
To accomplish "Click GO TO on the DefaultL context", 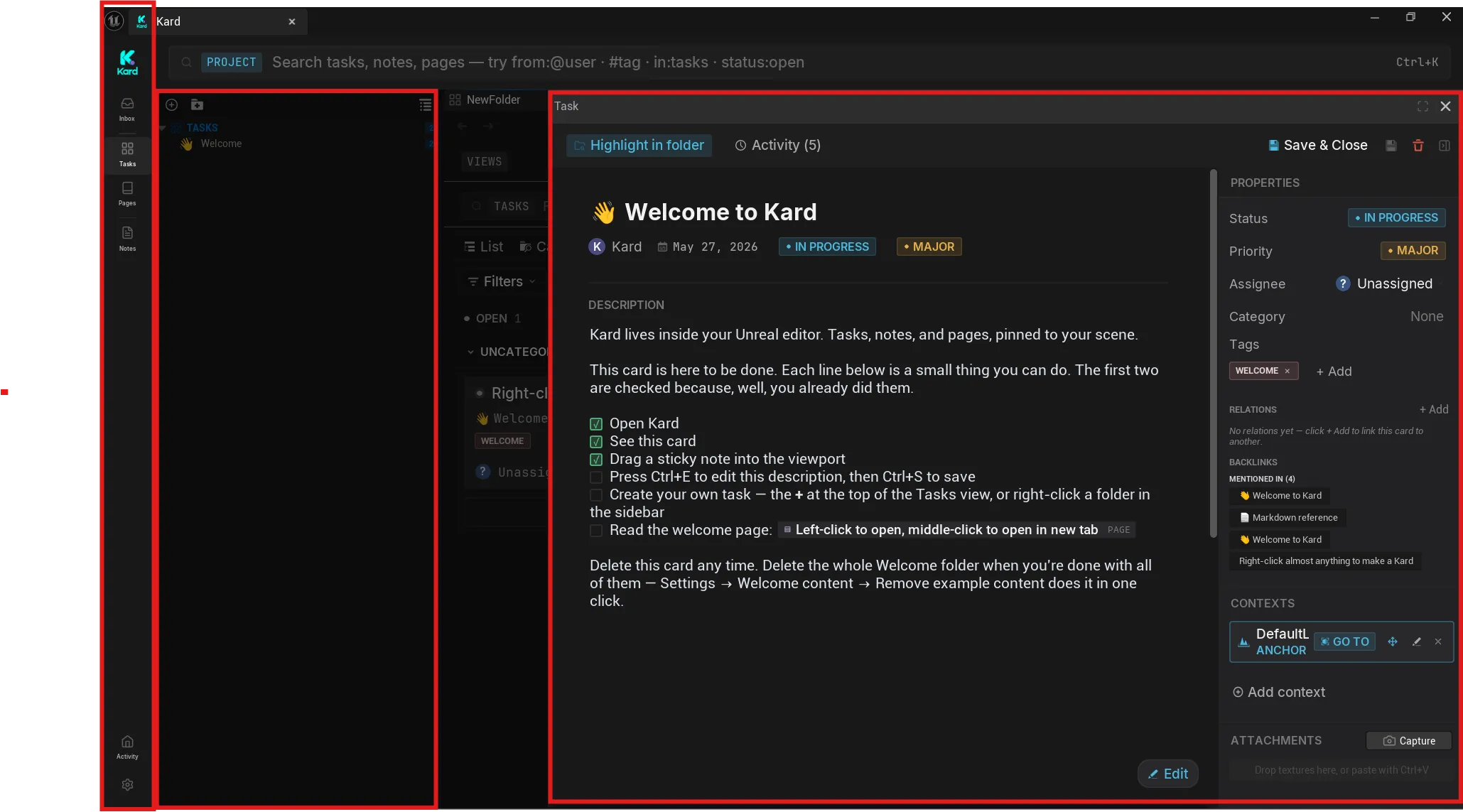I will (x=1344, y=642).
